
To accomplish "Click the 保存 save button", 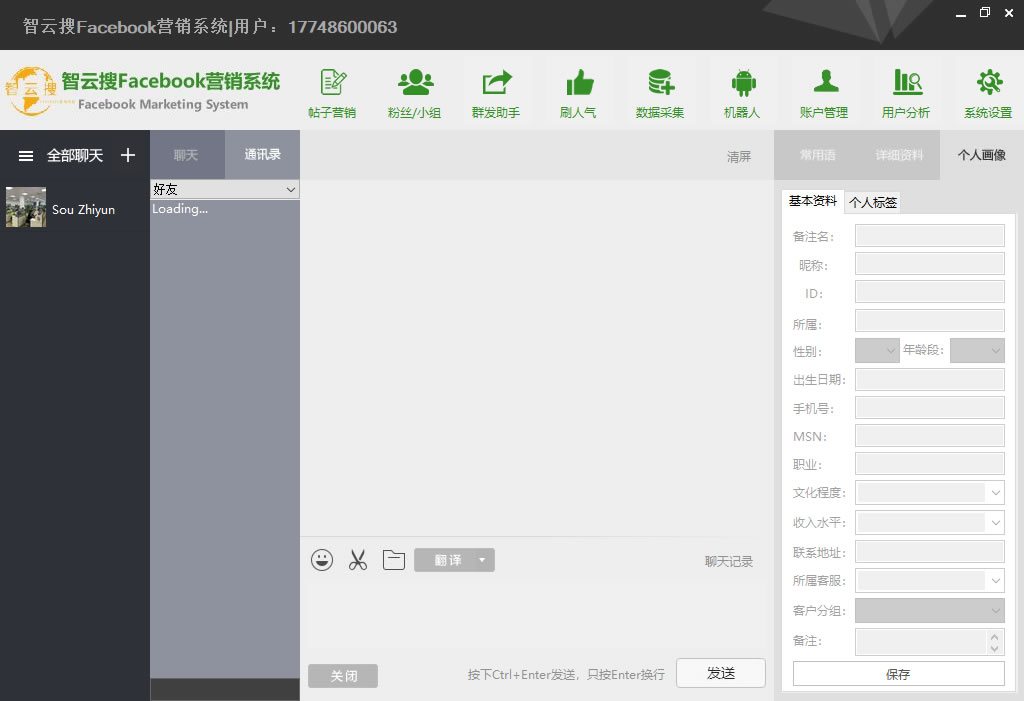I will pos(899,674).
